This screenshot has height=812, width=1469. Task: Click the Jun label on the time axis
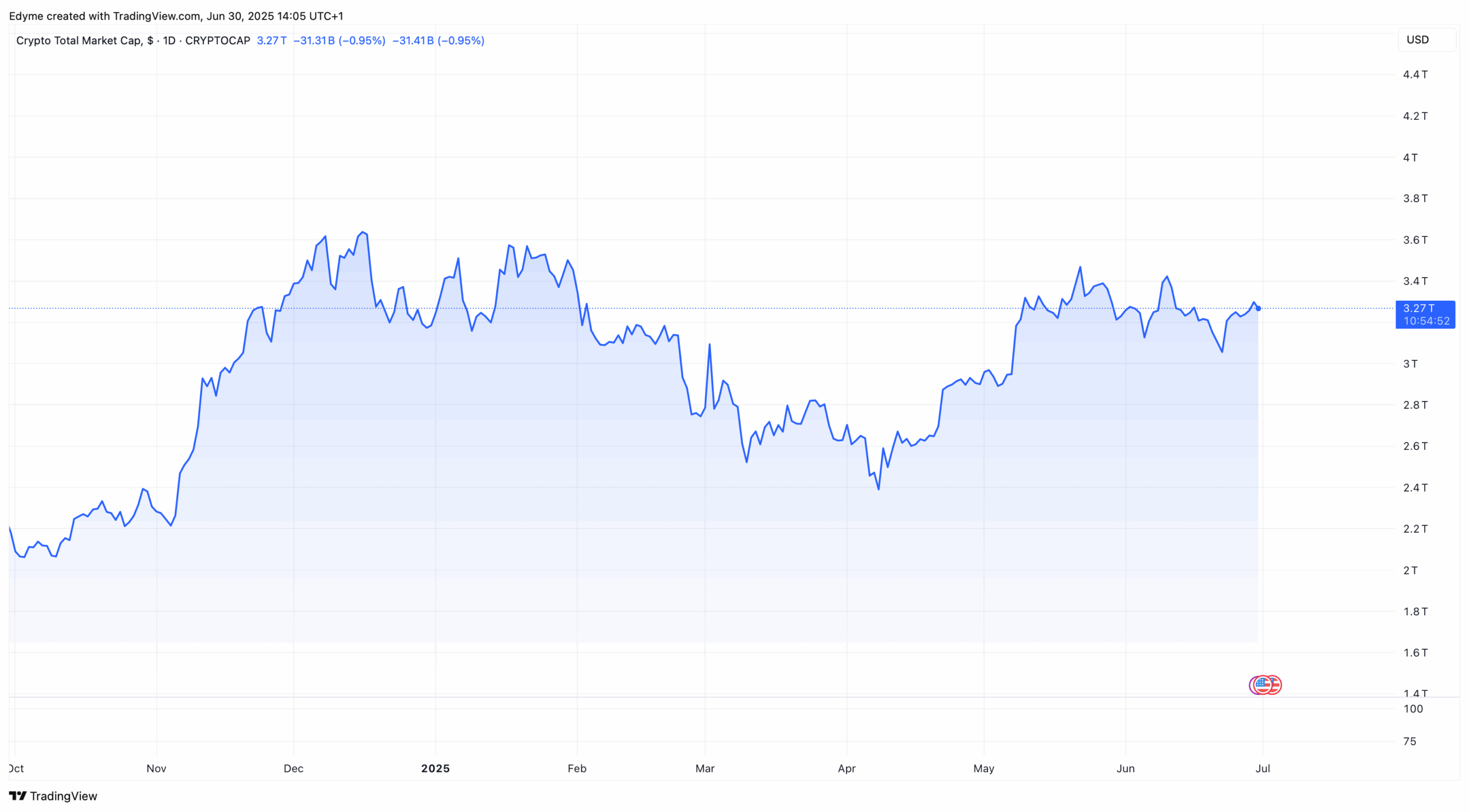(x=1125, y=768)
